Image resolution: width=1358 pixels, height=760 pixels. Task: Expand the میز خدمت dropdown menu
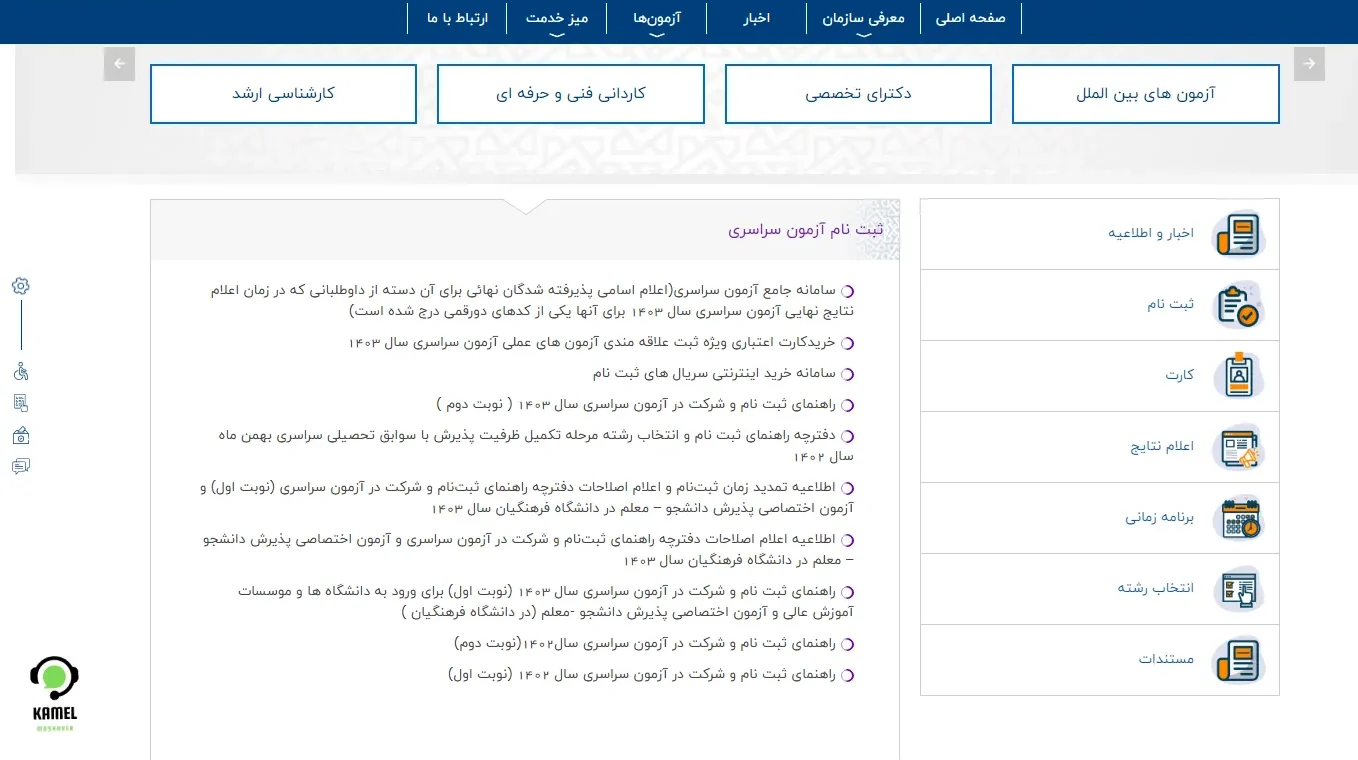click(x=557, y=19)
